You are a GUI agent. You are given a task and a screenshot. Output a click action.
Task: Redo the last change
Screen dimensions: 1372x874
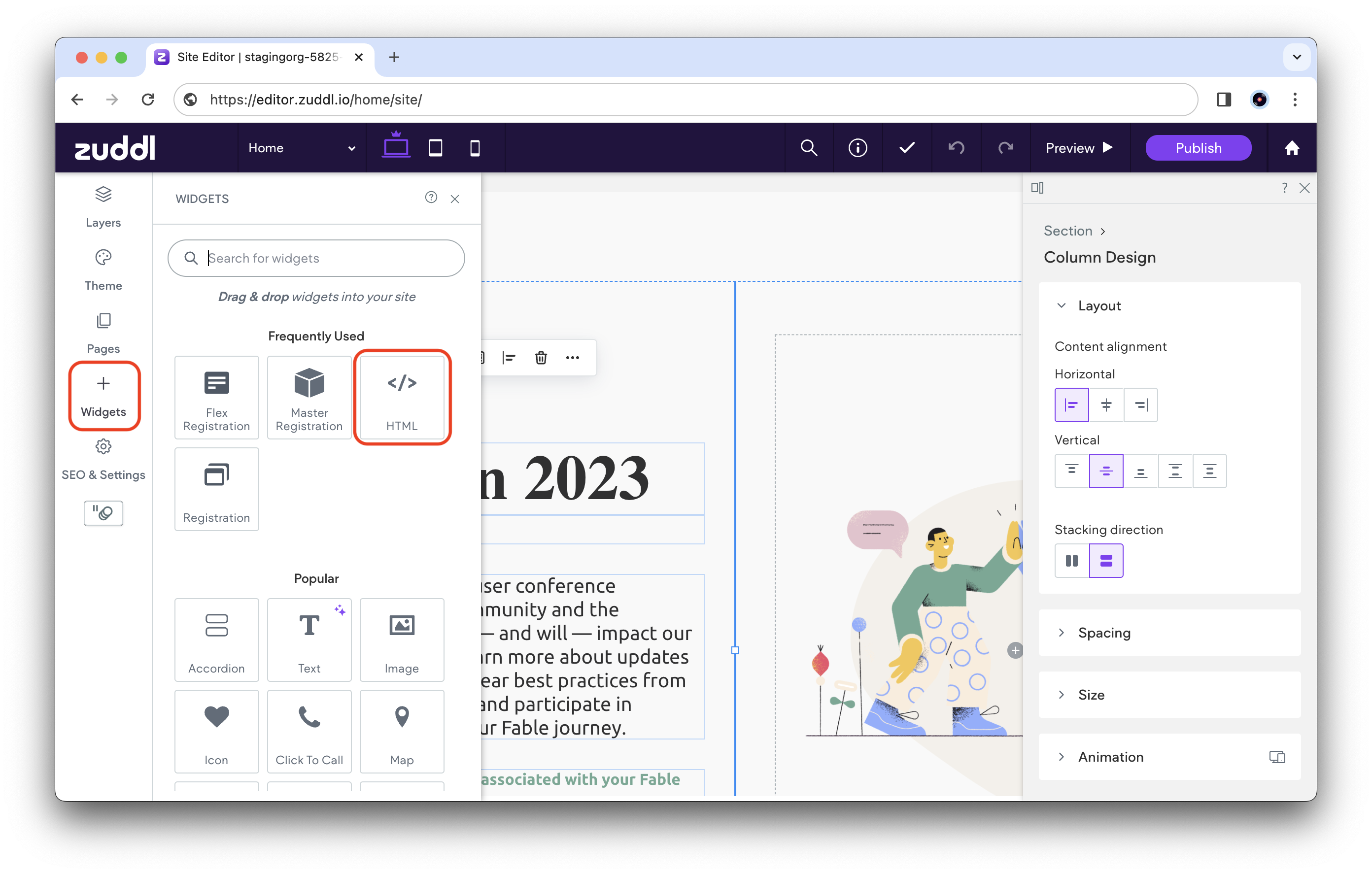1005,148
